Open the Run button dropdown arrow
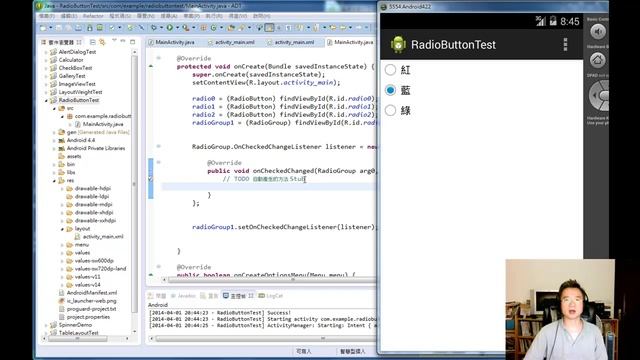This screenshot has height=360, width=640. (x=177, y=28)
